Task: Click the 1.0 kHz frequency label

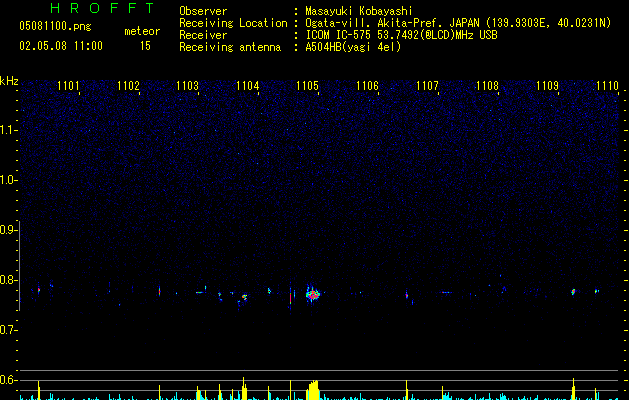Action: coord(8,180)
